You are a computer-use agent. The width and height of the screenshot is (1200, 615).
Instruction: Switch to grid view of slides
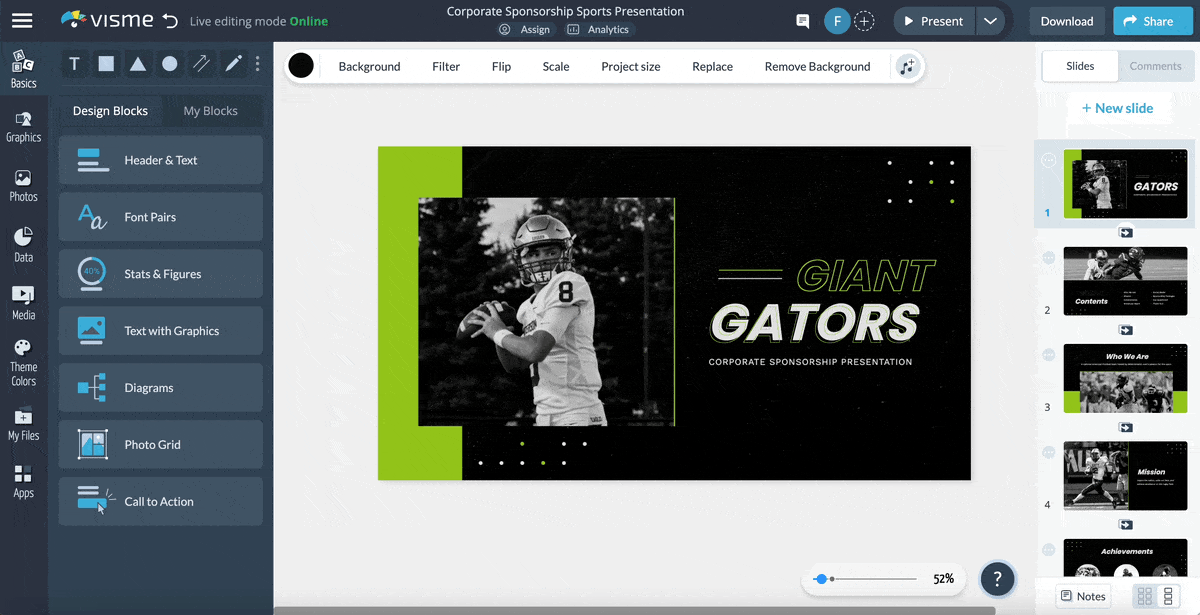coord(1145,597)
